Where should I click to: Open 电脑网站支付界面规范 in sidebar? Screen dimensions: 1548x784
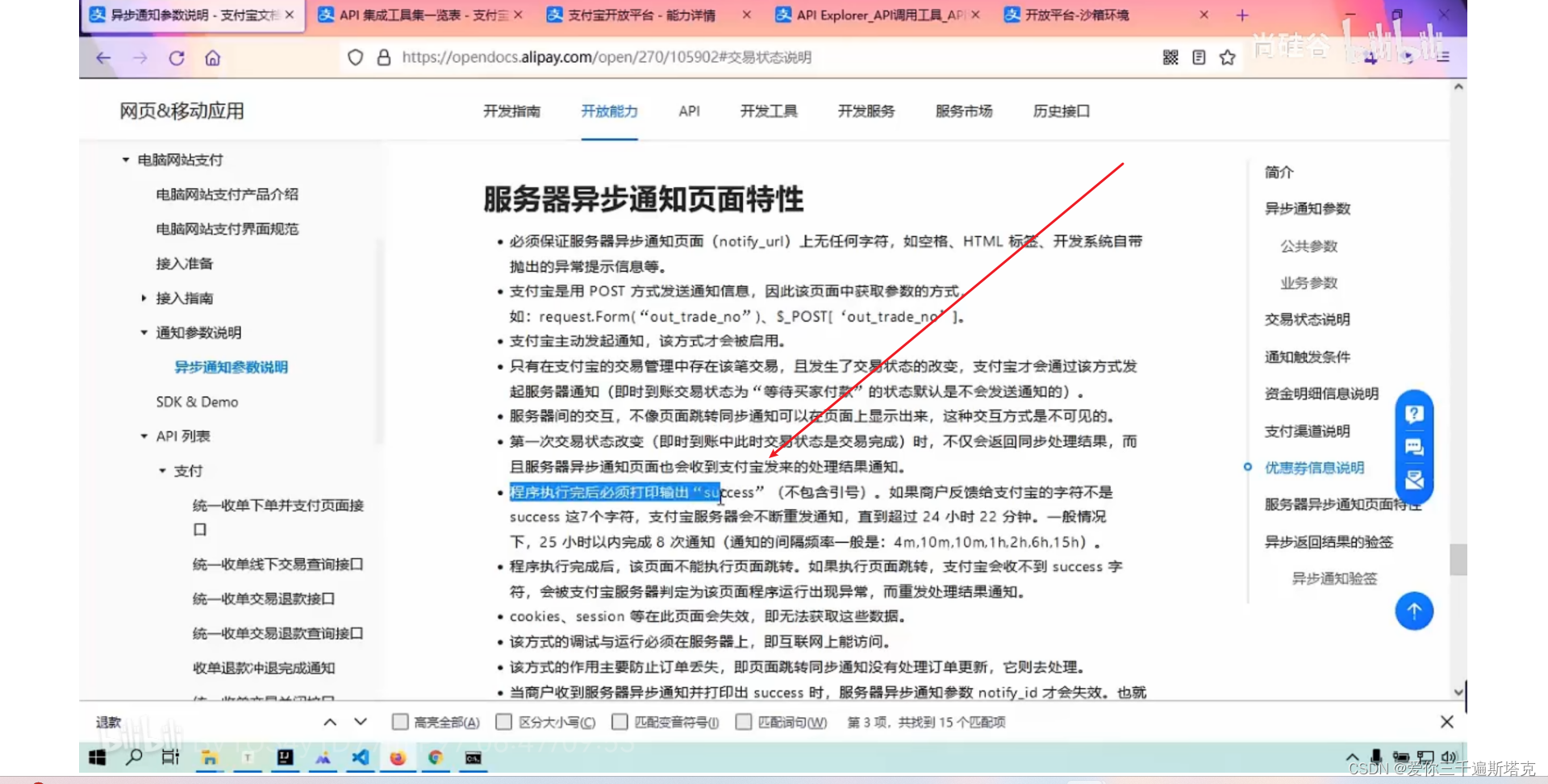(227, 229)
